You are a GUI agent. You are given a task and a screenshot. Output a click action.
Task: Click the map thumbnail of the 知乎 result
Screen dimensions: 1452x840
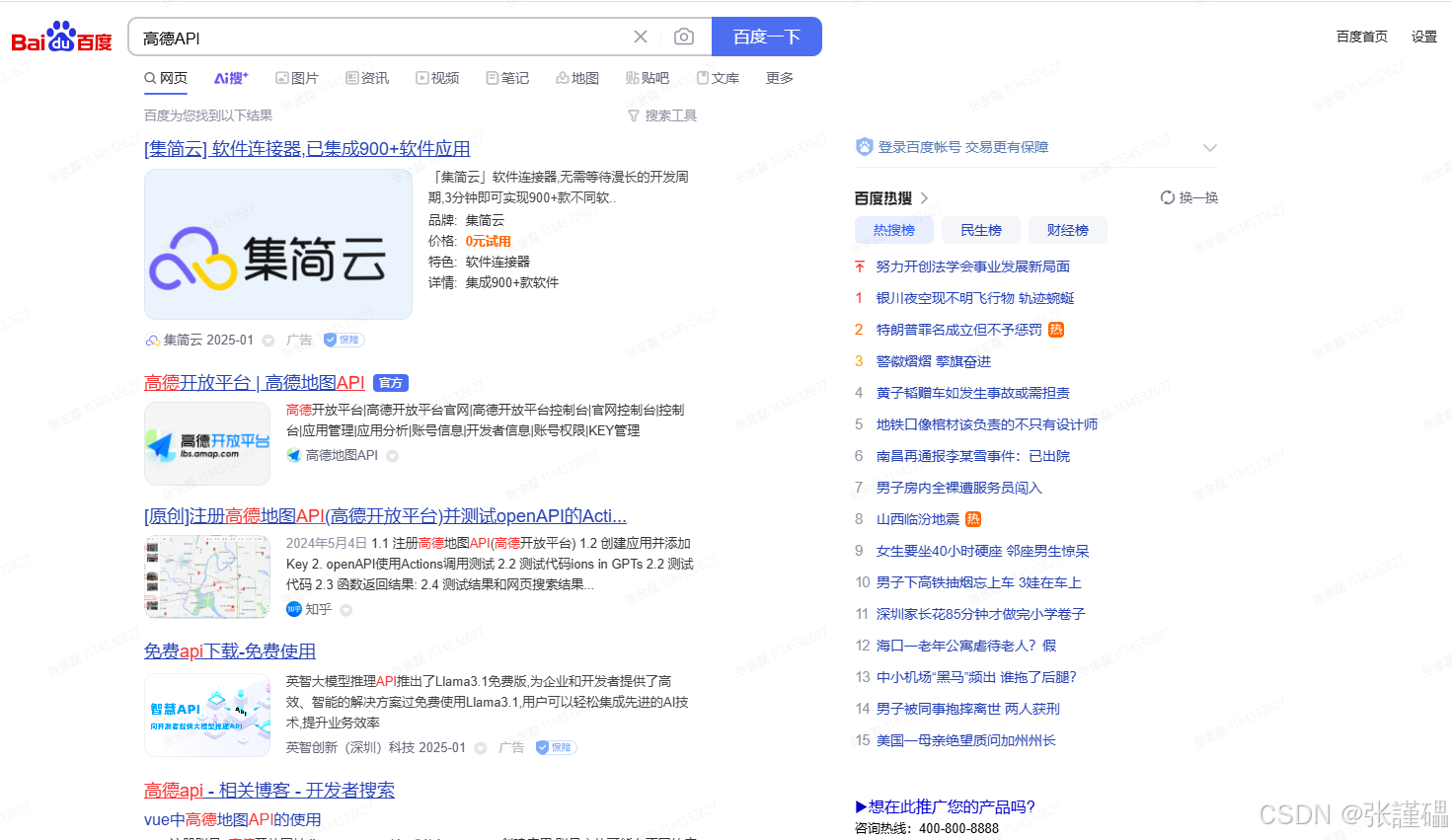(207, 576)
